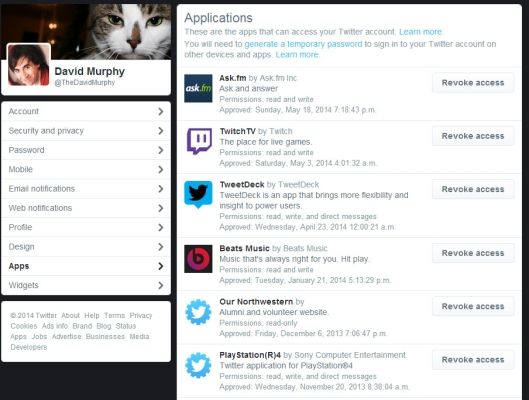Click generate a temporary password link
The image size is (529, 400).
[x=303, y=44]
